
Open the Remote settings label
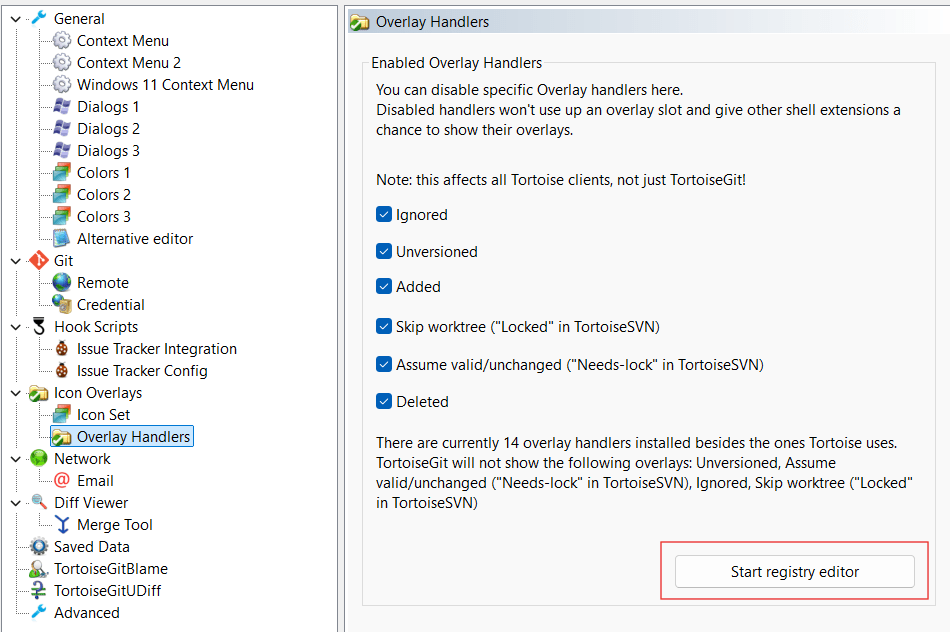tap(102, 282)
